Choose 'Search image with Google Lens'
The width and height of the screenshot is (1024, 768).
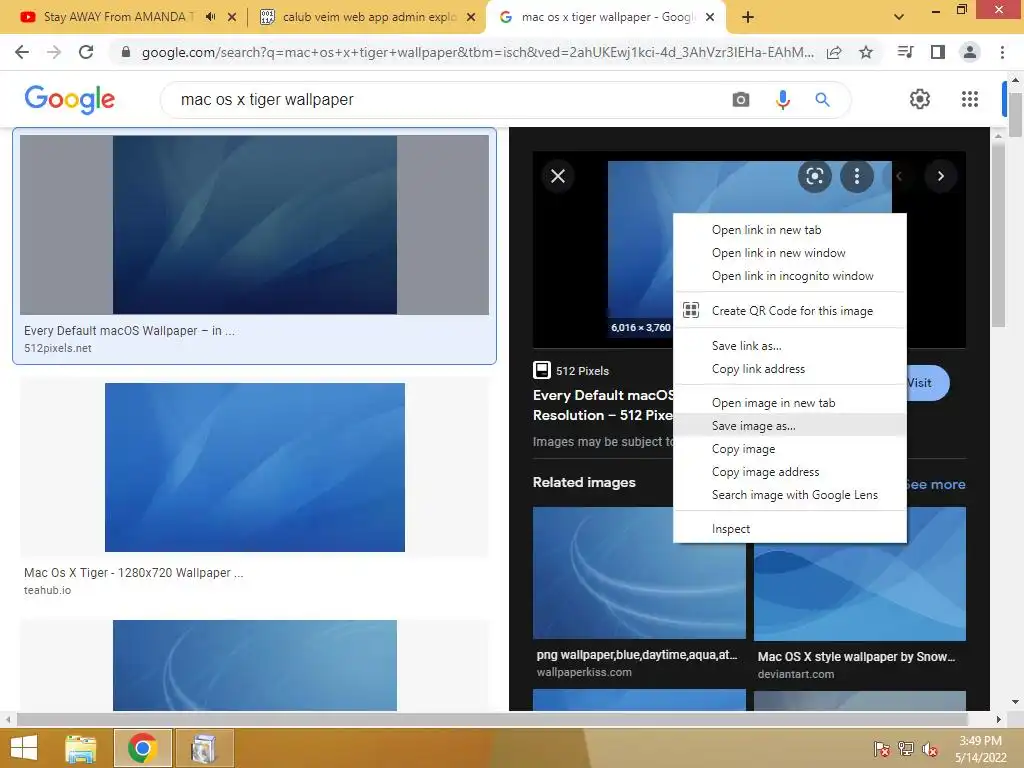(x=790, y=495)
